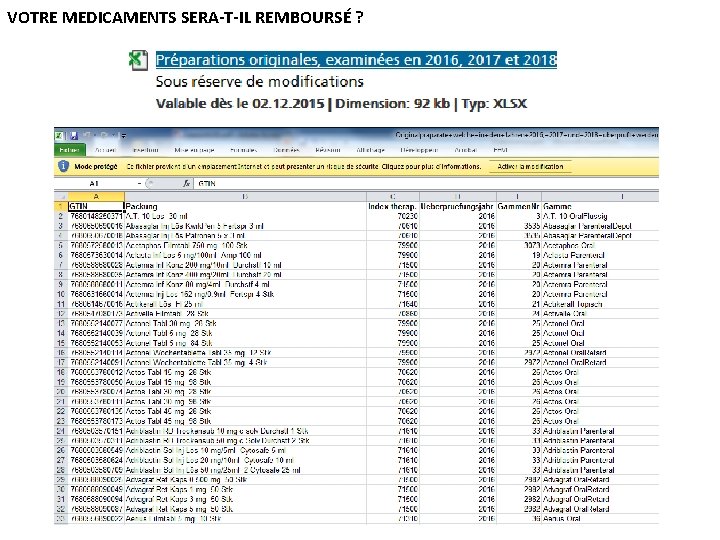Click the Excel logo in the title bar

[59, 135]
